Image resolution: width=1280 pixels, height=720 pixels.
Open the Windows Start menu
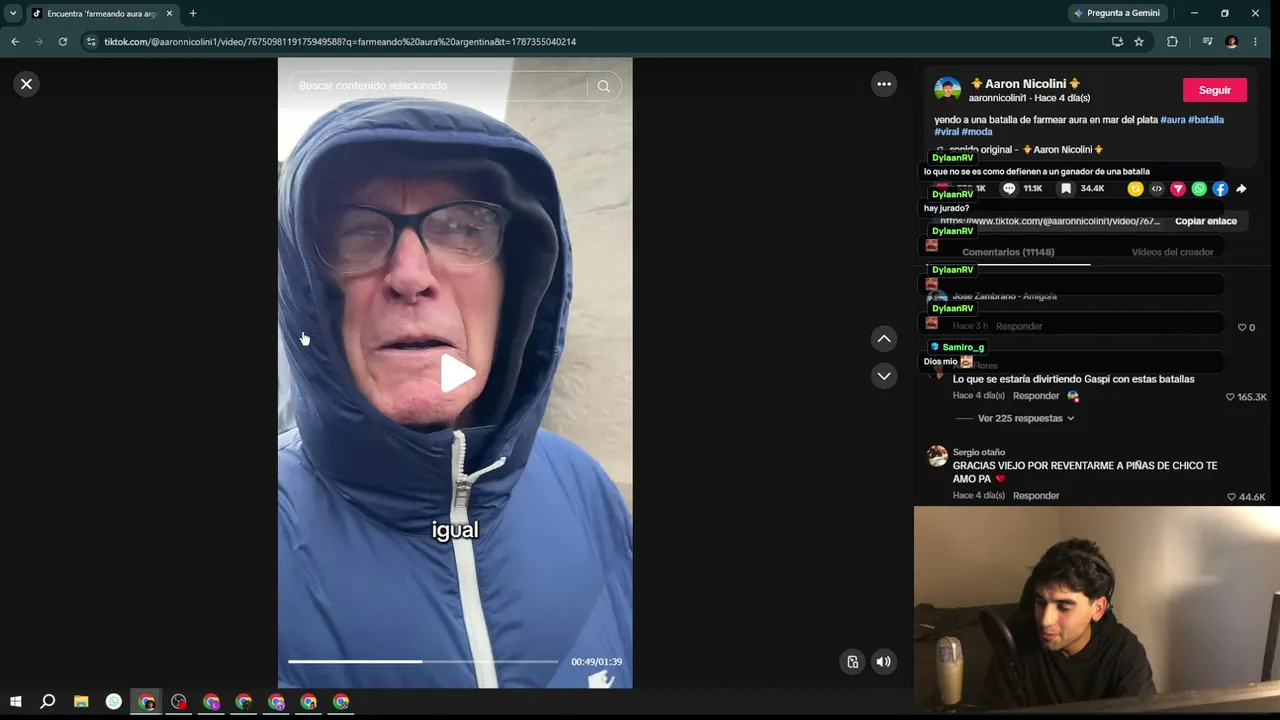(15, 702)
